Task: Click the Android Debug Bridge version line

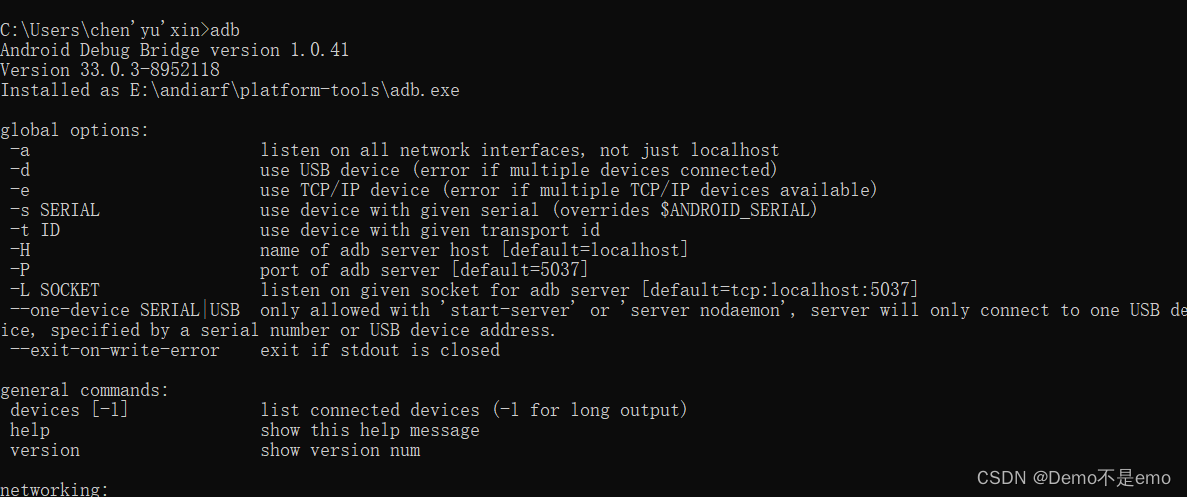Action: click(175, 50)
